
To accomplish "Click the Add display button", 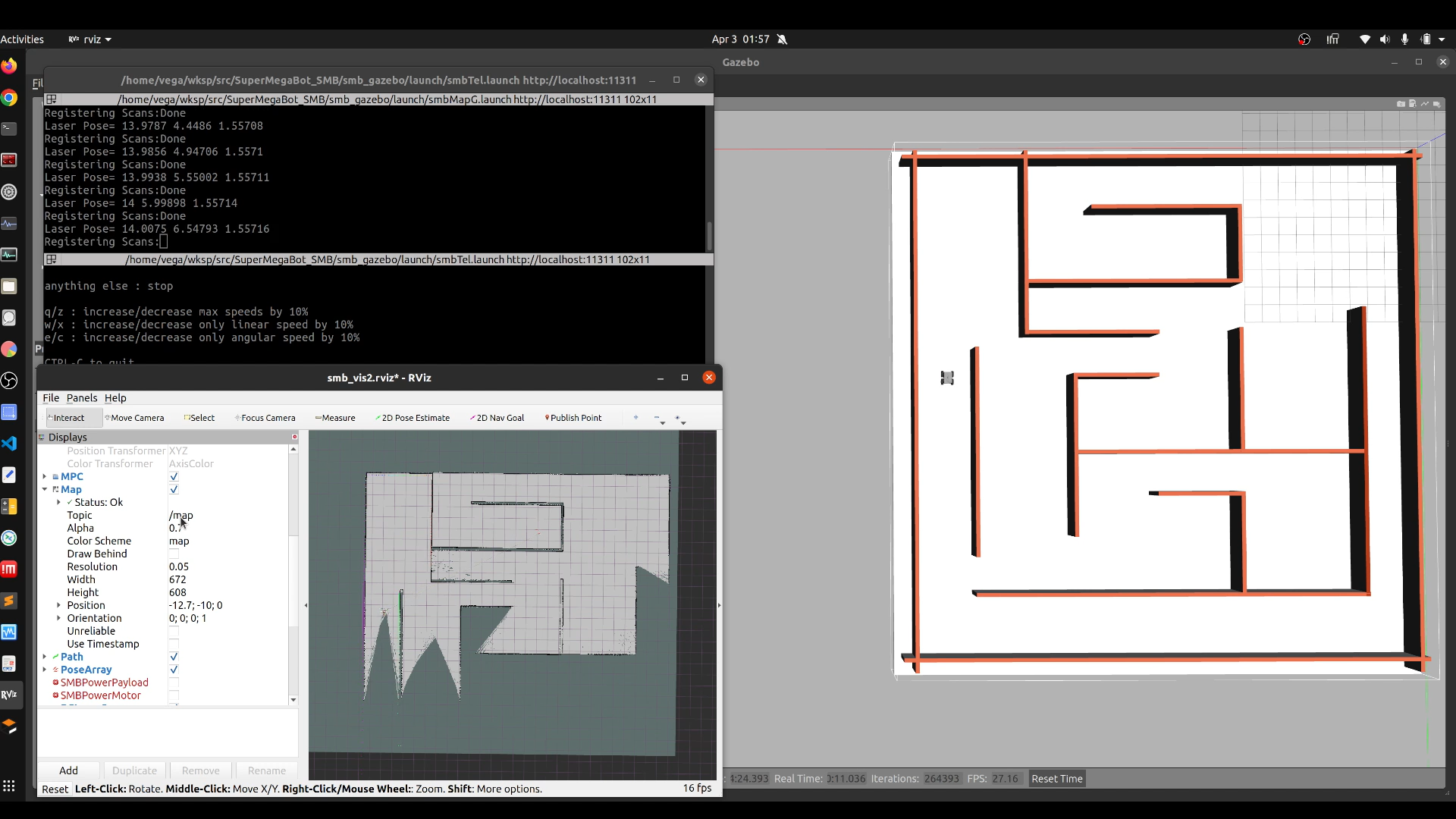I will point(68,770).
